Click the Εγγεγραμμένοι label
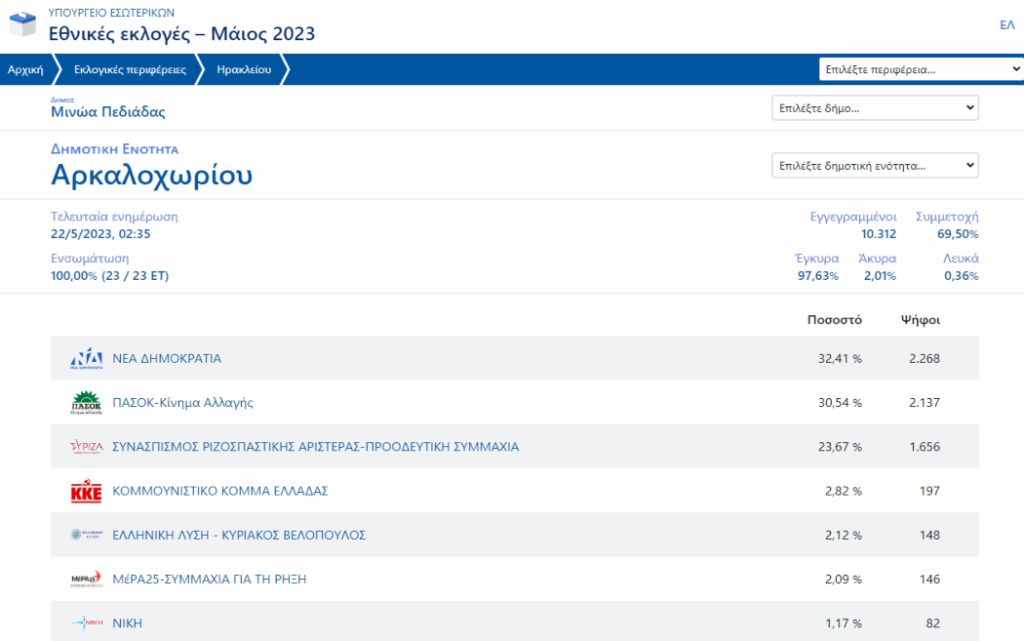 853,217
